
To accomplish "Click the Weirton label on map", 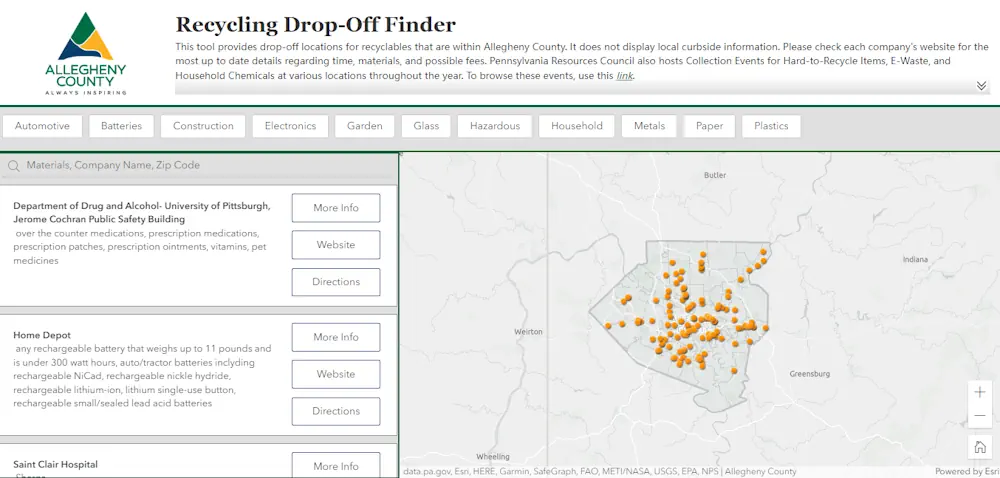I will click(528, 332).
